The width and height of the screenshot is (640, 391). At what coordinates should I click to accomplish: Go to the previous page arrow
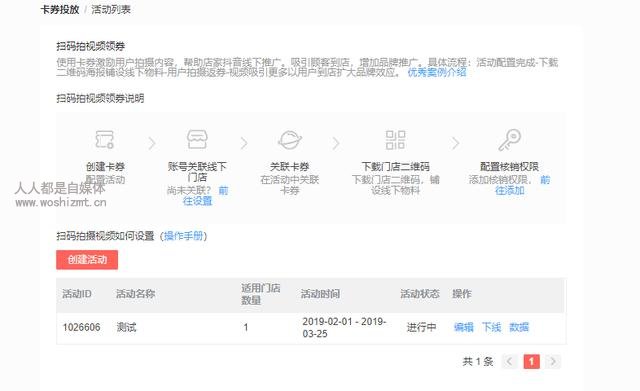pos(509,361)
